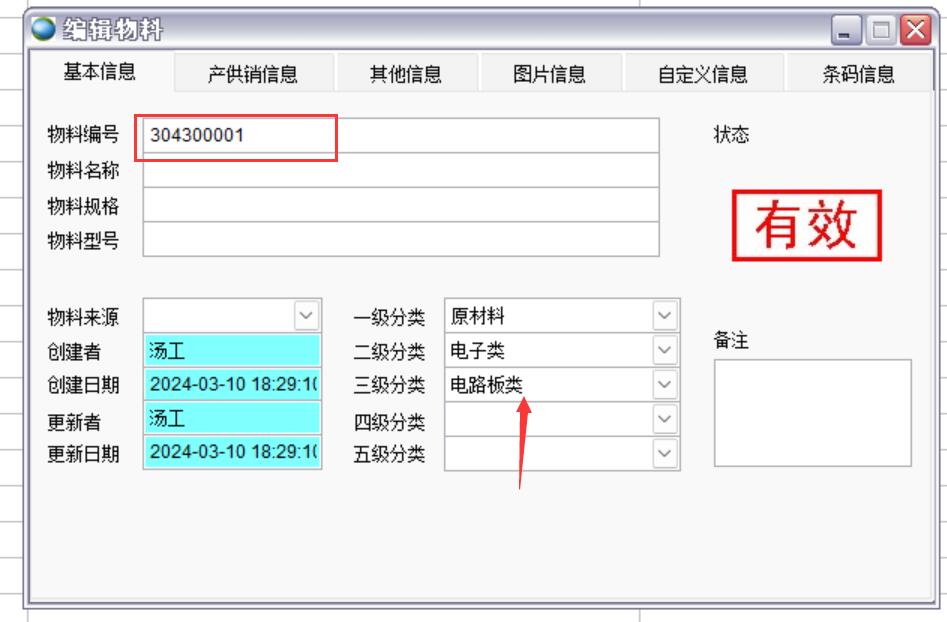947x622 pixels.
Task: Click the red 有效 status stamp
Action: point(806,225)
